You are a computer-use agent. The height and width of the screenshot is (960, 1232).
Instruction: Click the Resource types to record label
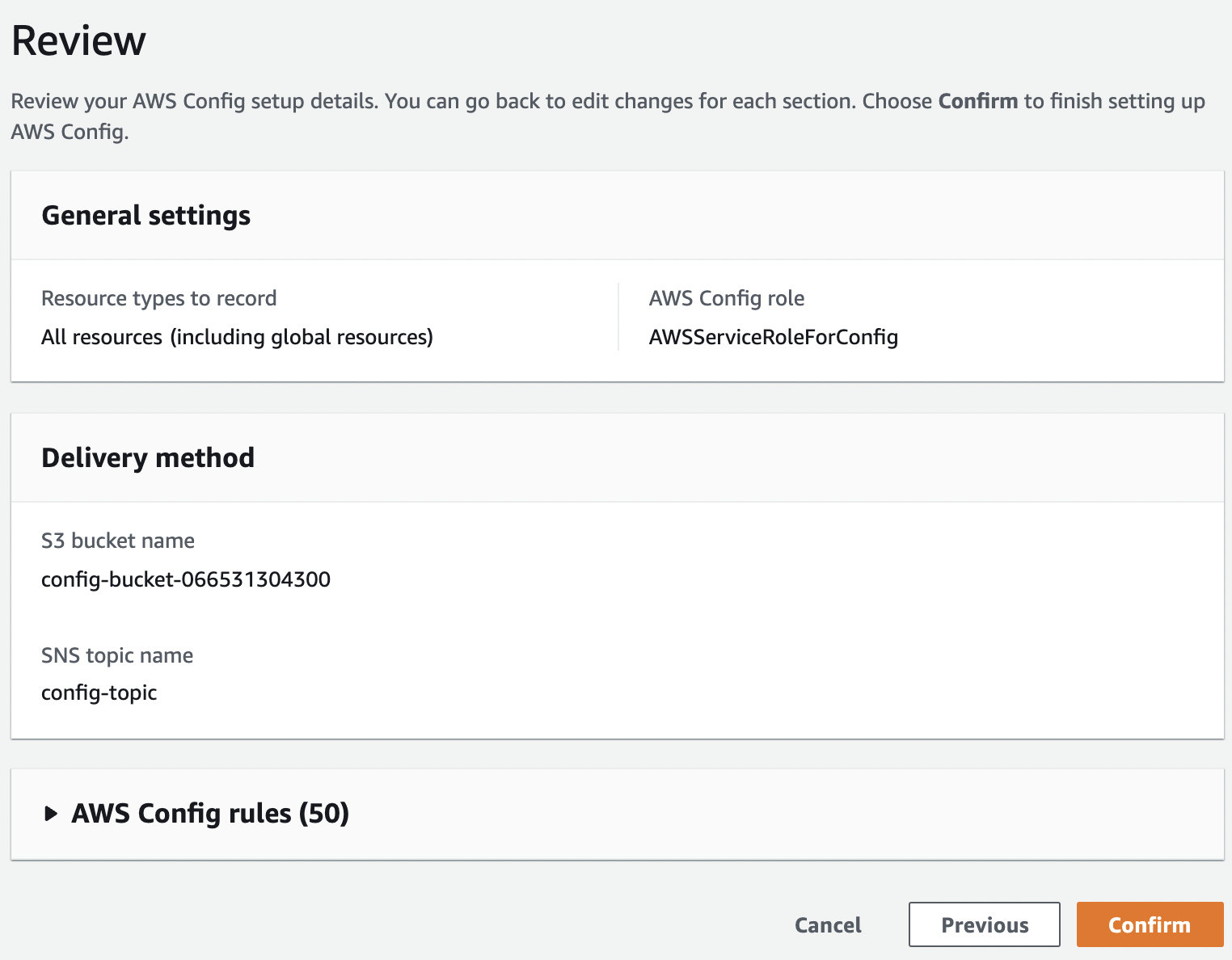click(159, 298)
